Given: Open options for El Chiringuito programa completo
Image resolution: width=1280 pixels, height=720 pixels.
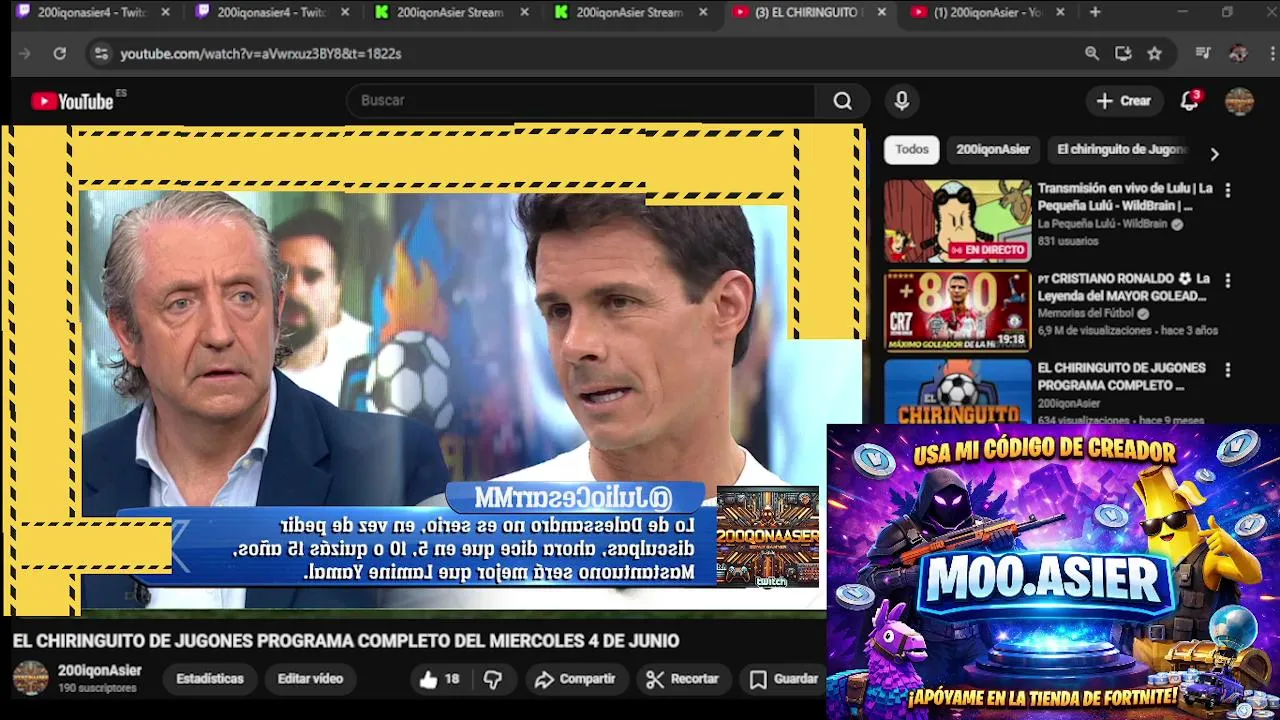Looking at the screenshot, I should (x=1228, y=370).
